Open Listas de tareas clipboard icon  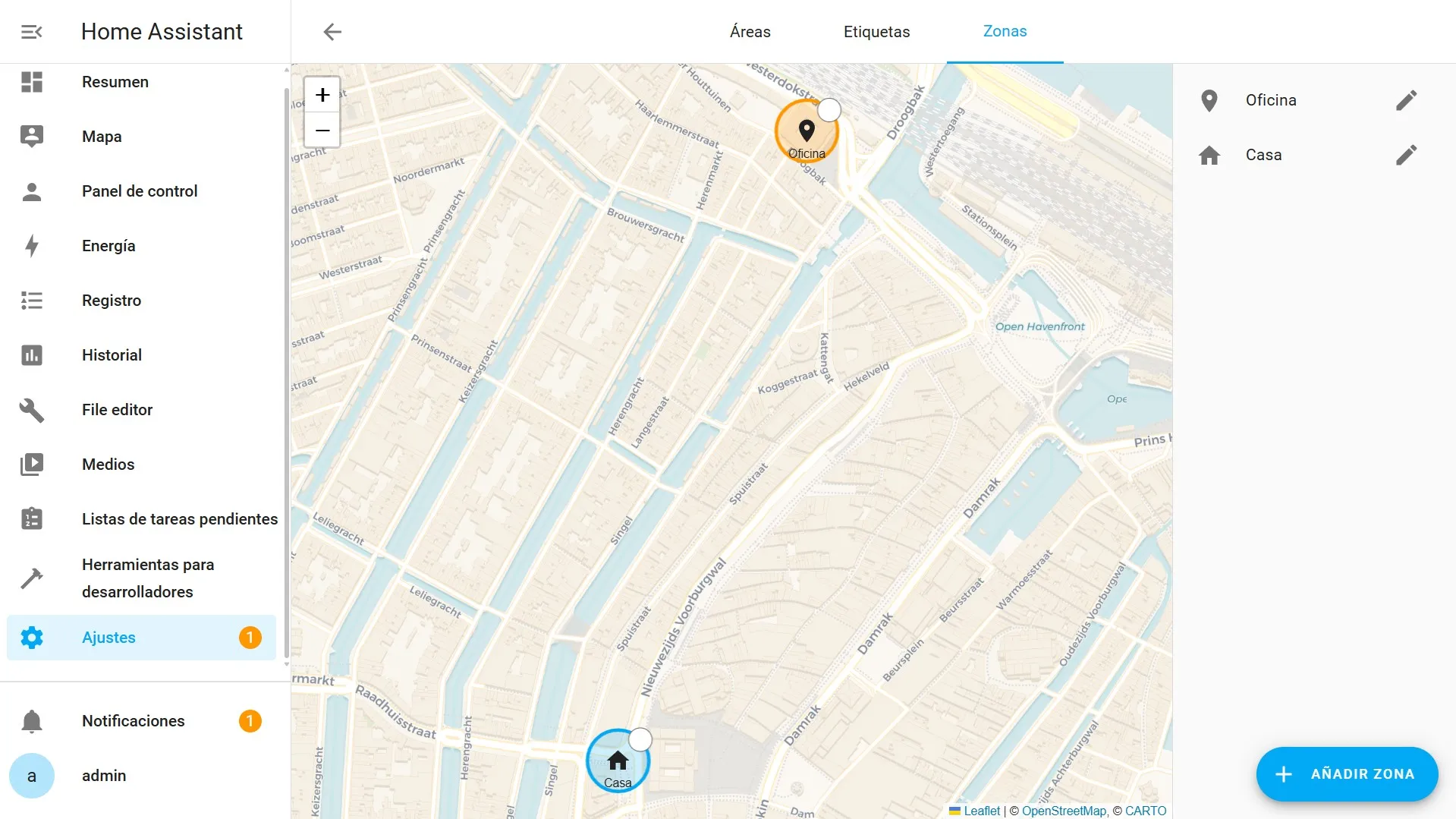pos(32,519)
